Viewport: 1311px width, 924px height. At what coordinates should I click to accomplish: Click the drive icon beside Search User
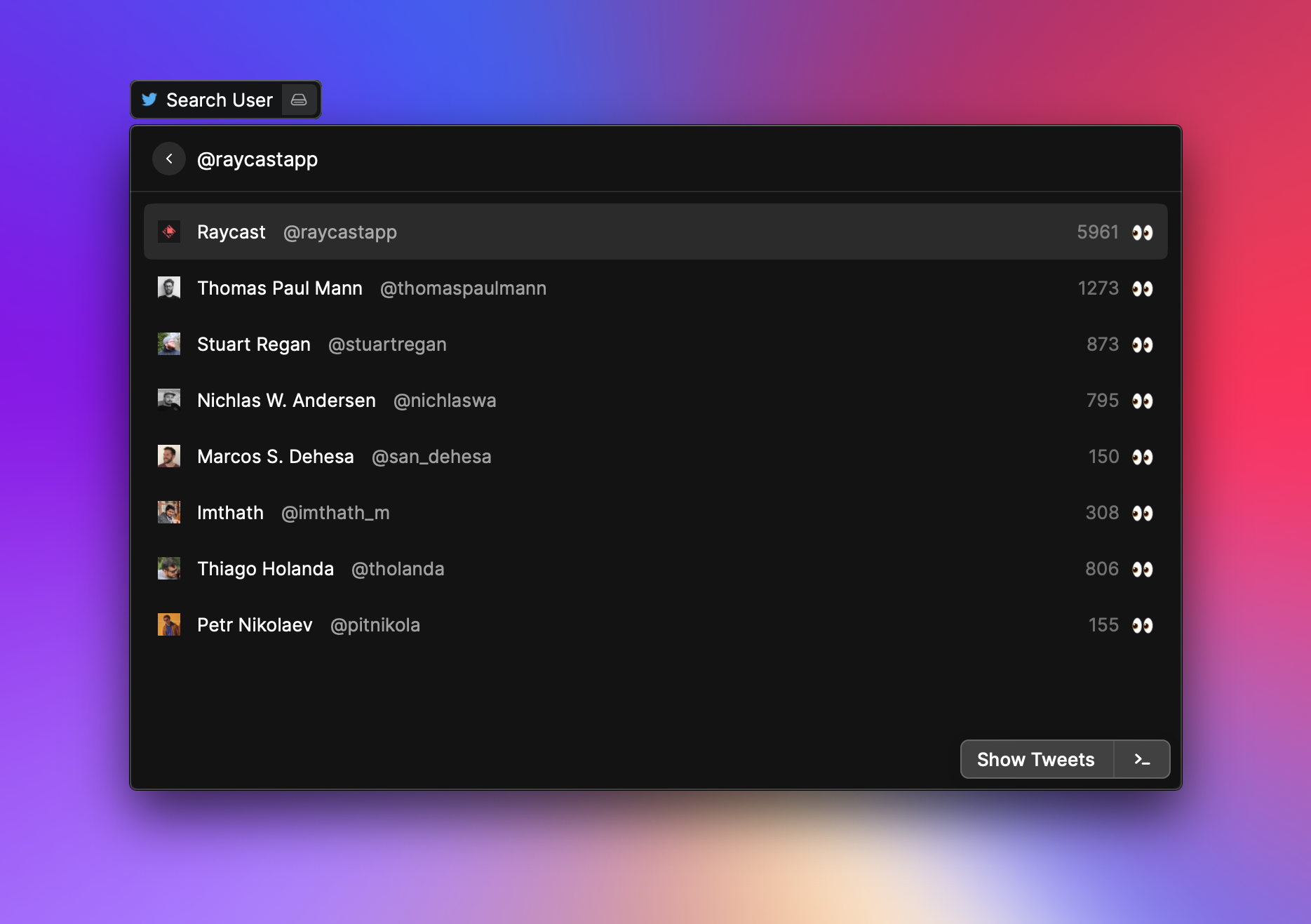coord(299,100)
